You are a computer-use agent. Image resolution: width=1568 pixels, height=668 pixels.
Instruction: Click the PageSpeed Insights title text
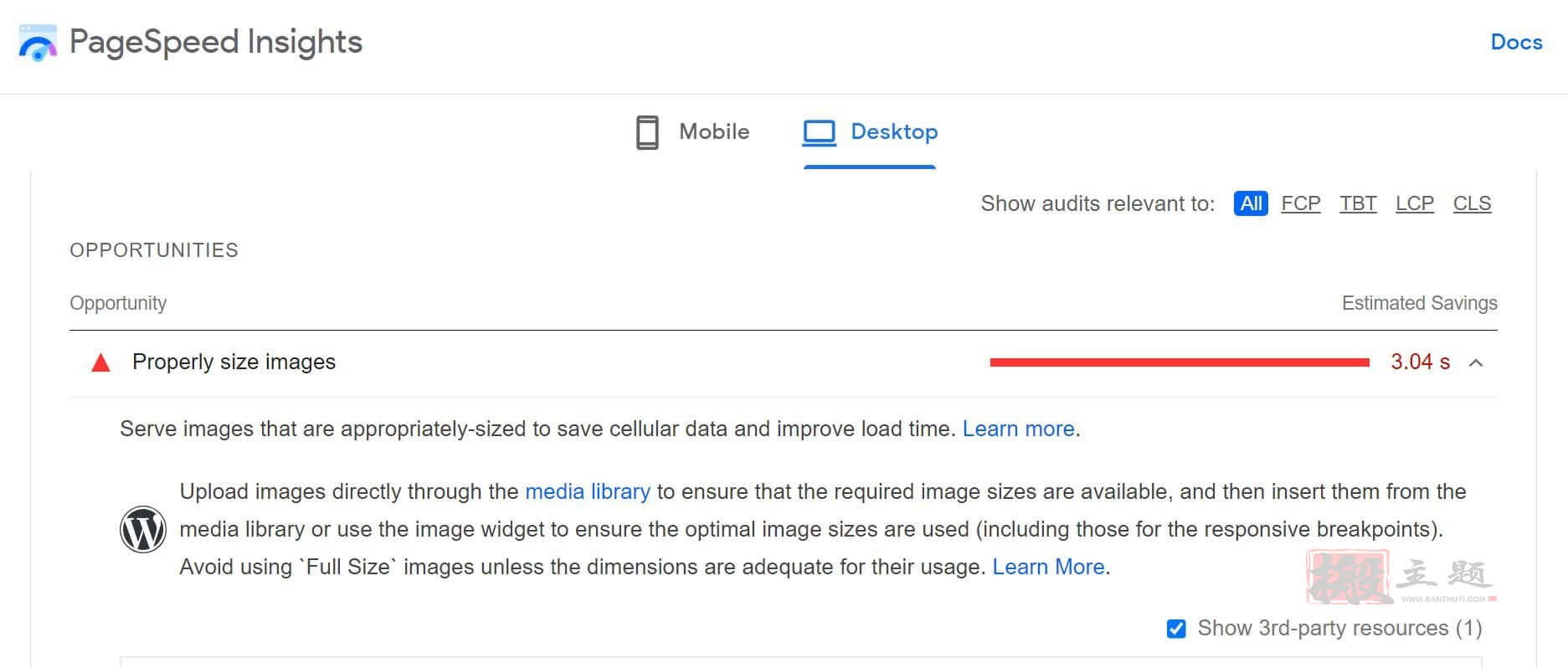tap(216, 42)
